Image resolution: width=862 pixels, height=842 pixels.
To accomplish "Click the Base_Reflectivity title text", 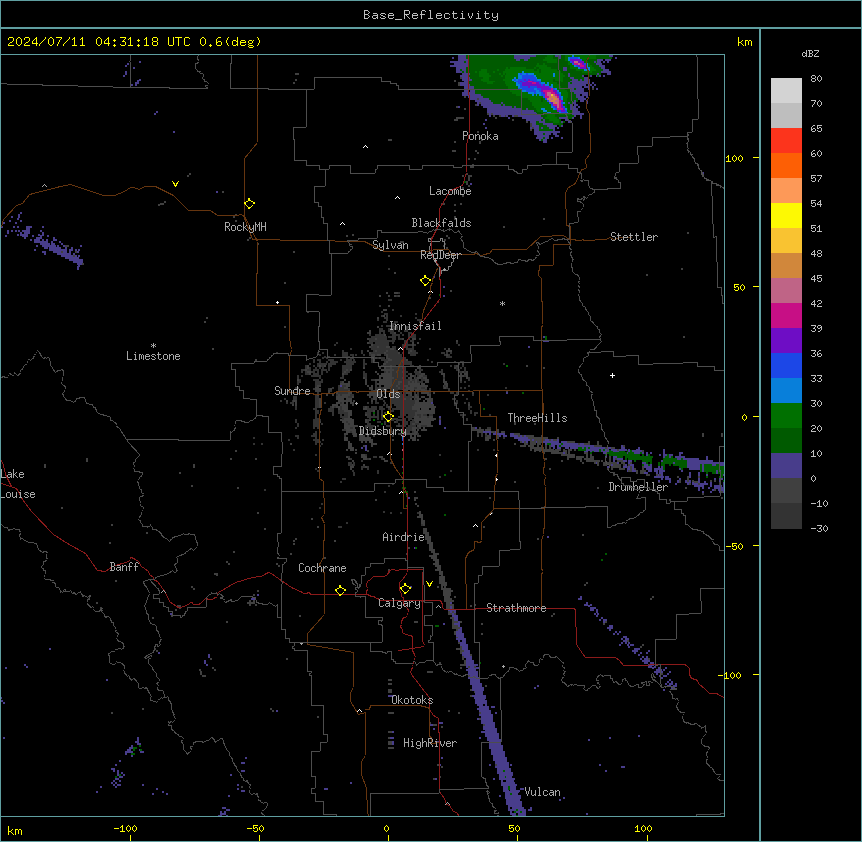I will pos(430,15).
